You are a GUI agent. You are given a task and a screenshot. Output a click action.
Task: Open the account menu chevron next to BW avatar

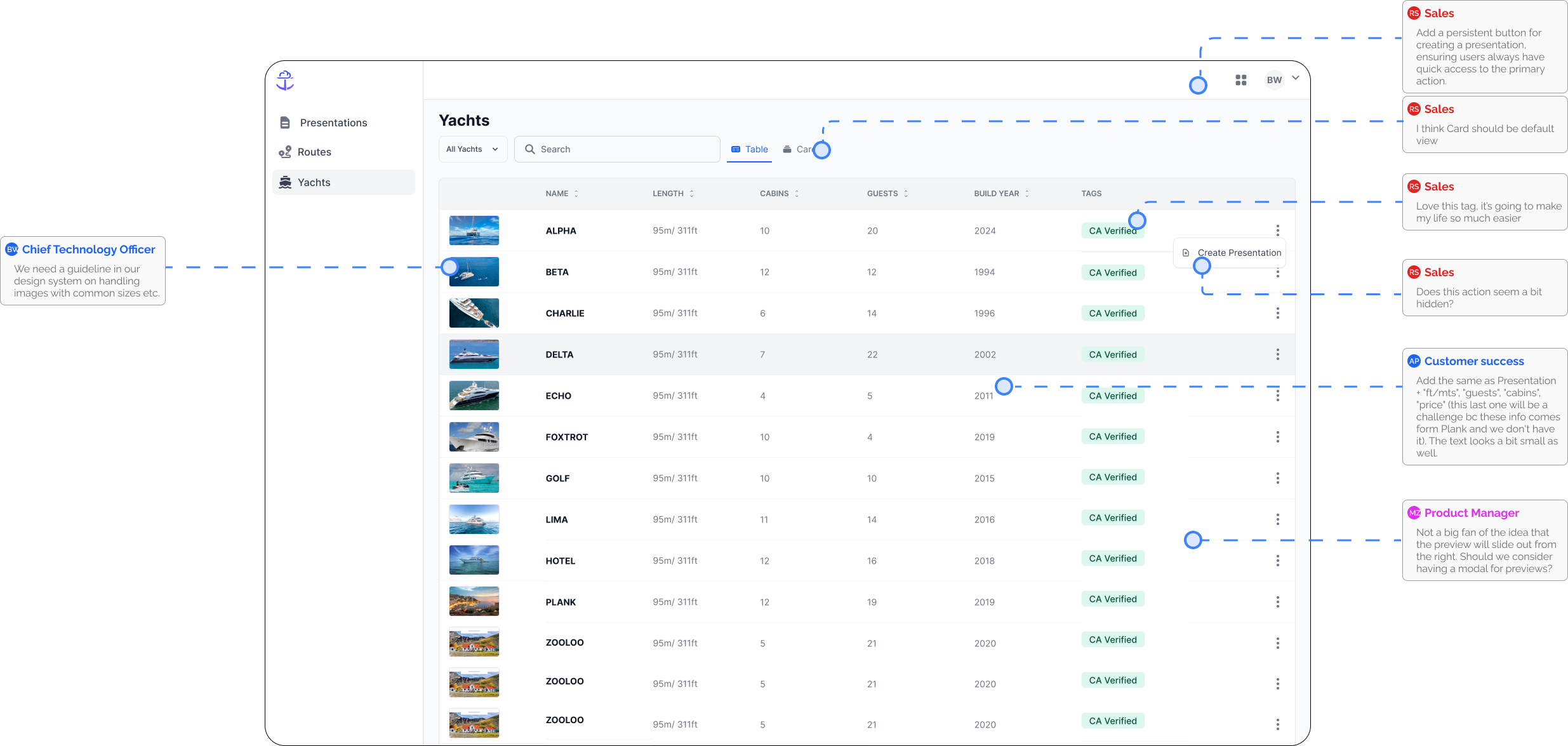point(1296,79)
